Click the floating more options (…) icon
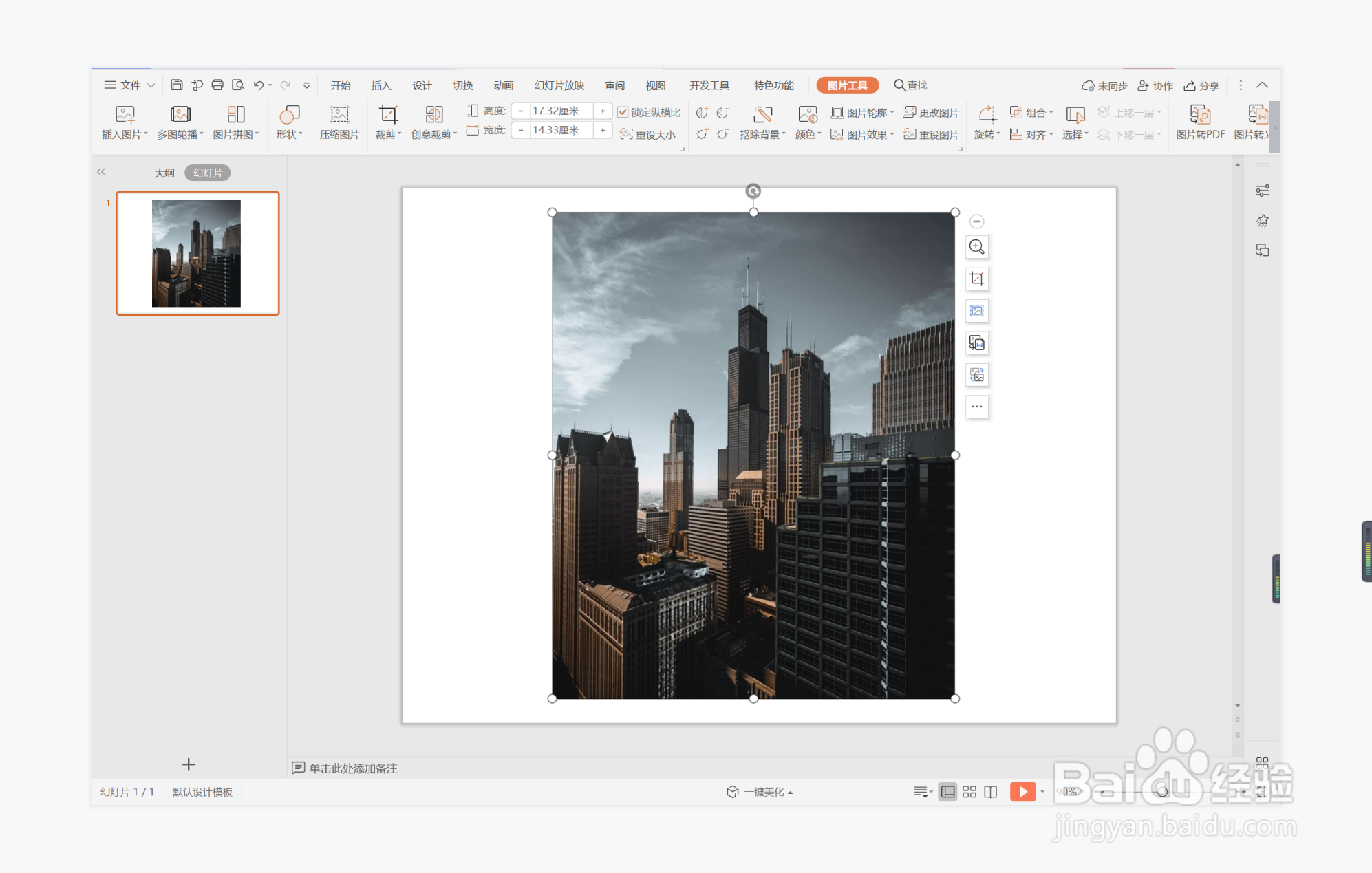1372x873 pixels. [x=977, y=407]
